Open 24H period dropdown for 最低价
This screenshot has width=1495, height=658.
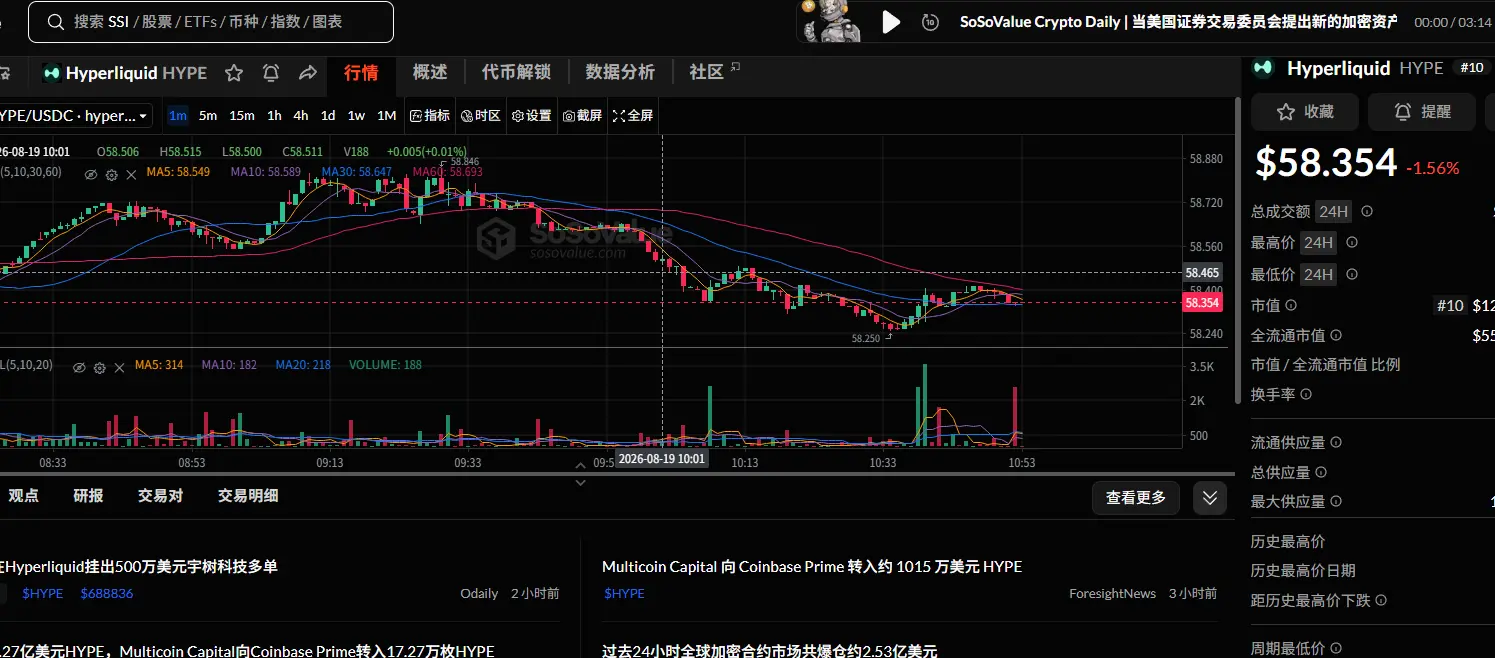click(1318, 274)
